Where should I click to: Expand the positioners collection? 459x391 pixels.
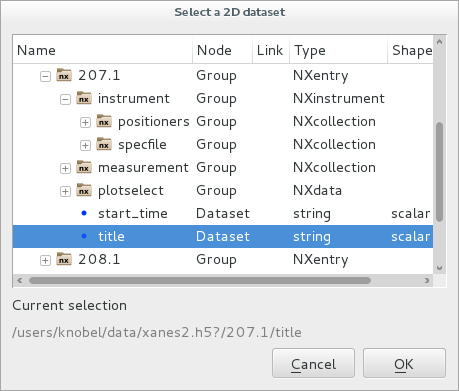pos(85,123)
